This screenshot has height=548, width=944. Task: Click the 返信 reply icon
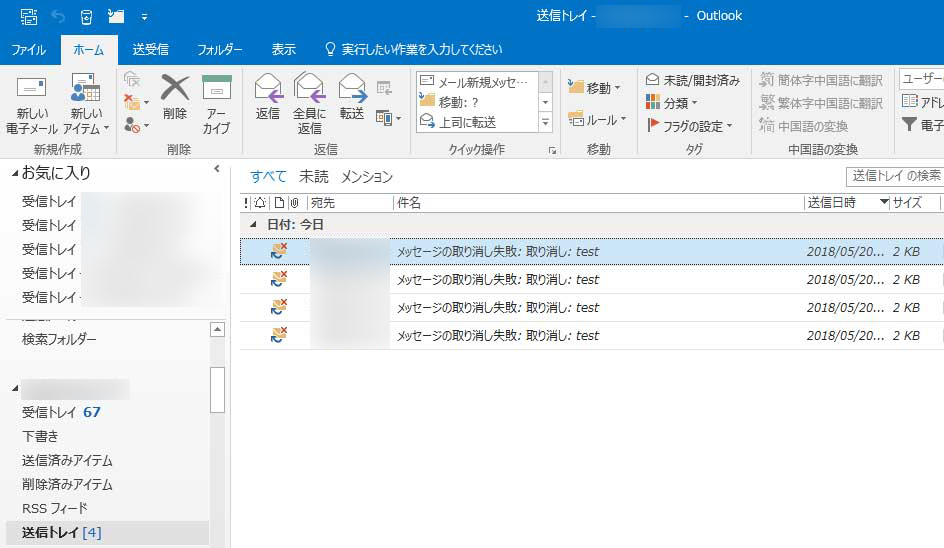(268, 90)
